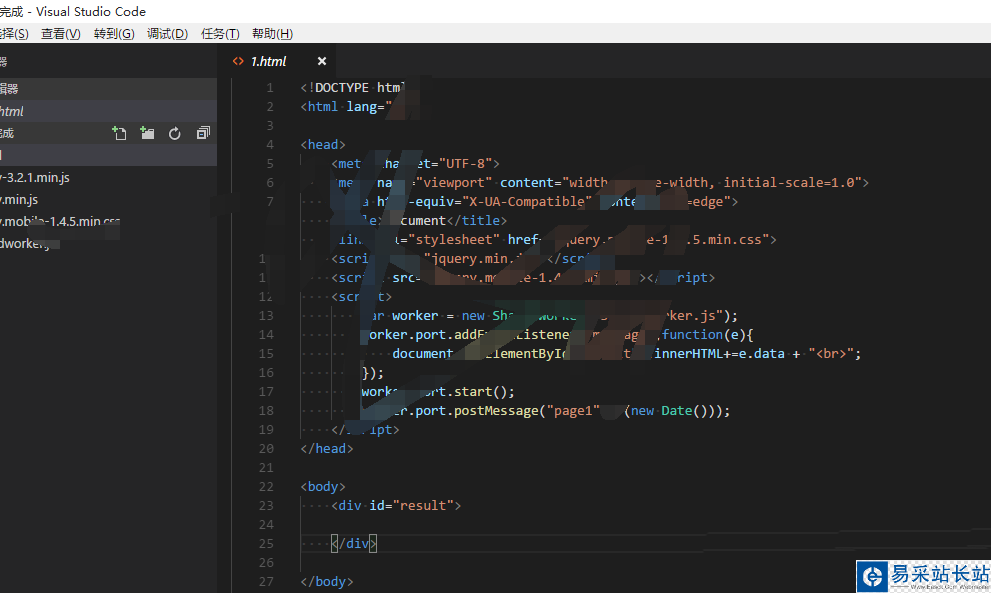
Task: Click innerHTML+=e.data on line 15
Action: [719, 354]
